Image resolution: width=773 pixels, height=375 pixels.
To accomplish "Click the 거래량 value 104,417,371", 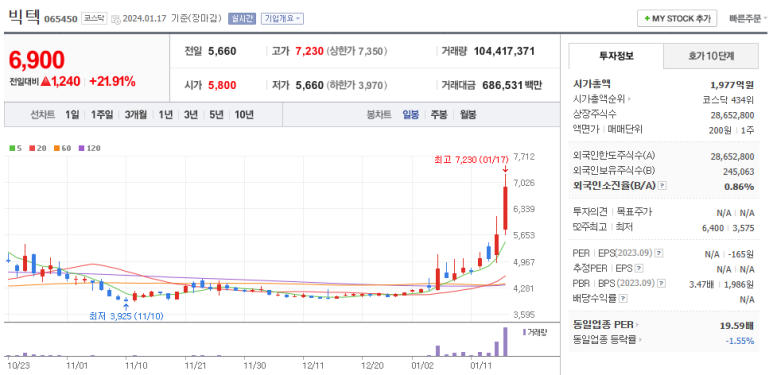I will (x=504, y=51).
